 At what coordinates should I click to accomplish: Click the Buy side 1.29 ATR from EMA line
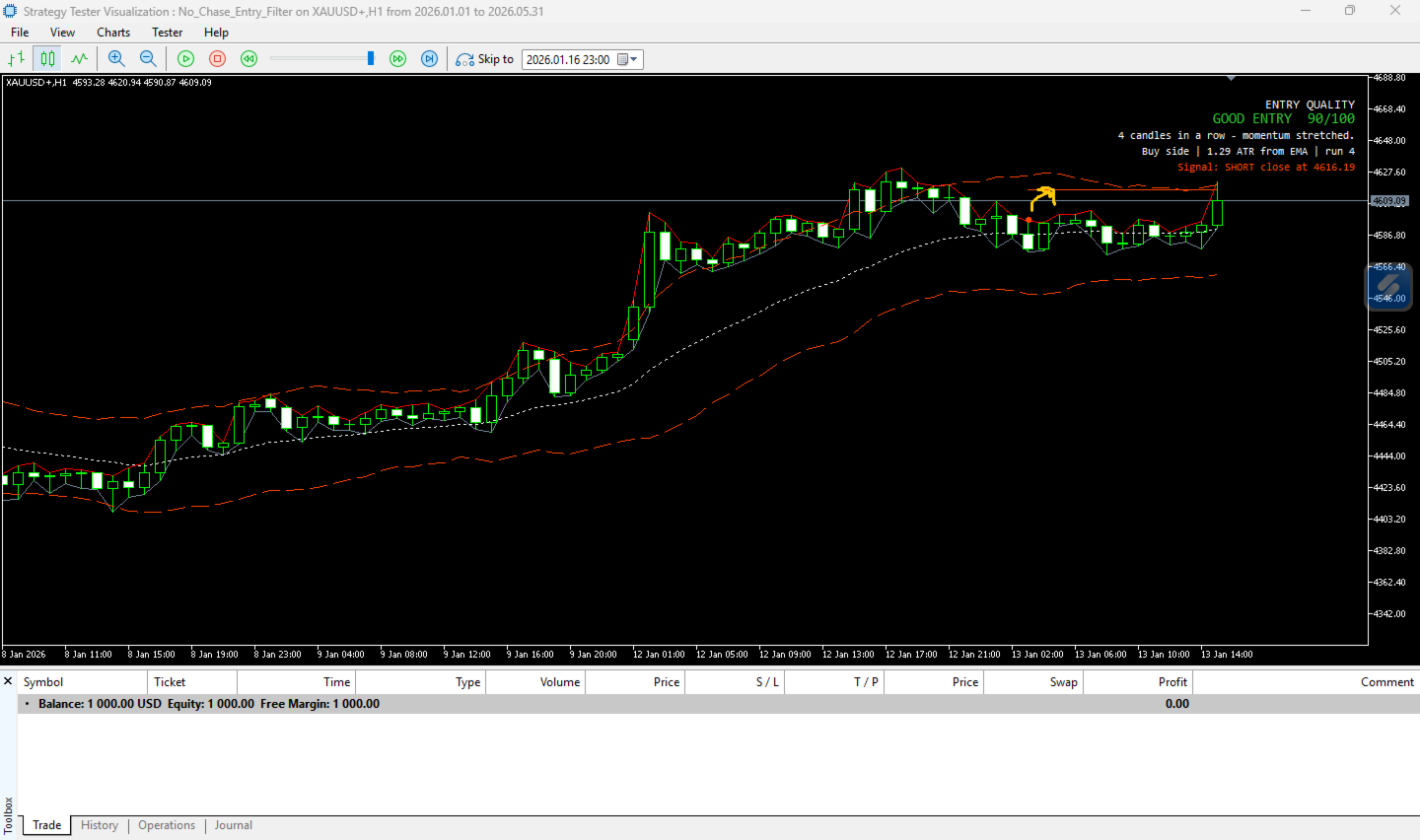[x=1248, y=152]
